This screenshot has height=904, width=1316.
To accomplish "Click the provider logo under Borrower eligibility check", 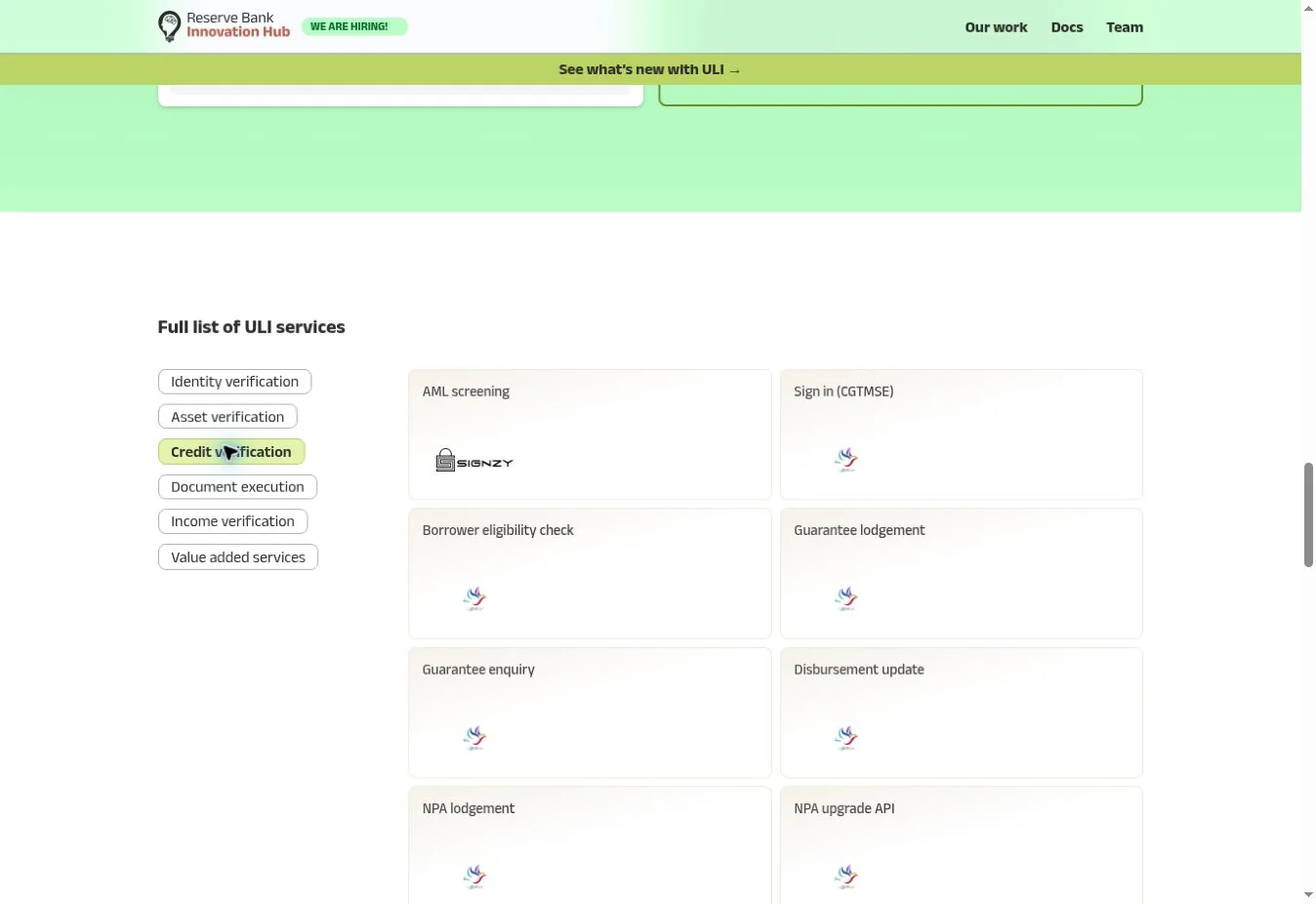I will [474, 598].
